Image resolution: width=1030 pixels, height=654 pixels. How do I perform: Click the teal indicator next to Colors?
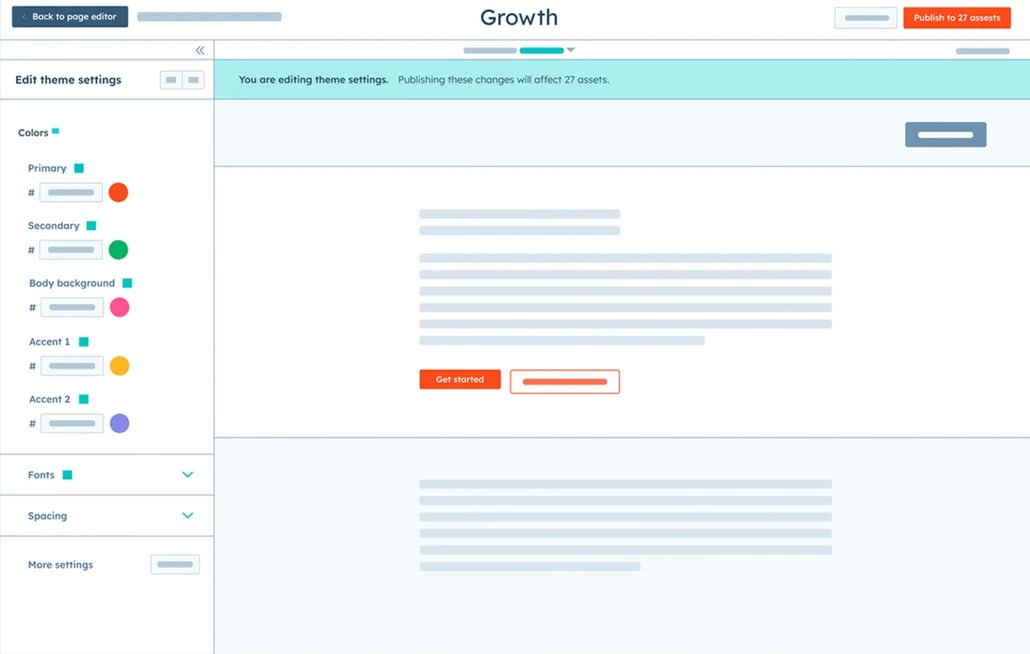point(56,131)
